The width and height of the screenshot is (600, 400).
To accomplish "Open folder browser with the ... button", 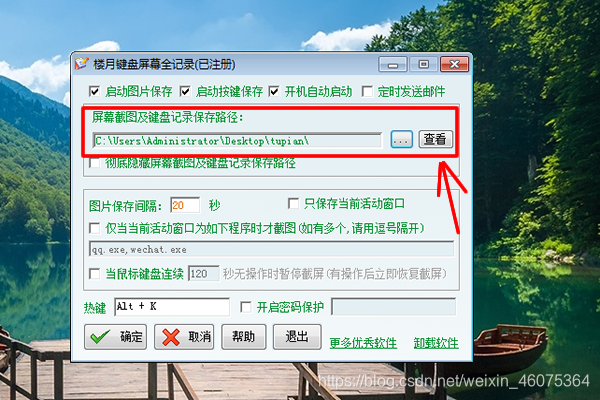I will coord(401,139).
